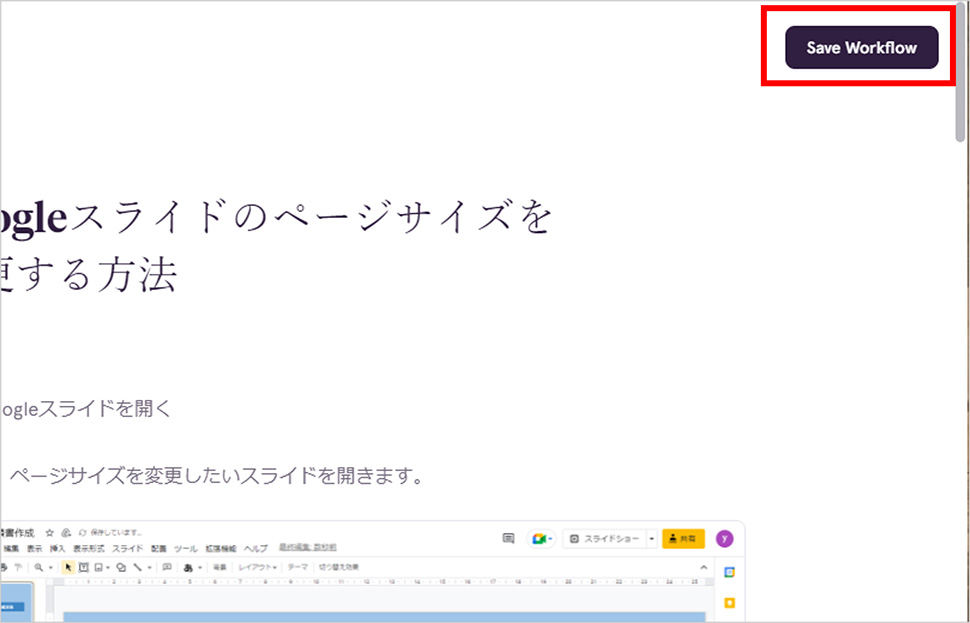
Task: Click the テーマ theme button
Action: click(298, 567)
